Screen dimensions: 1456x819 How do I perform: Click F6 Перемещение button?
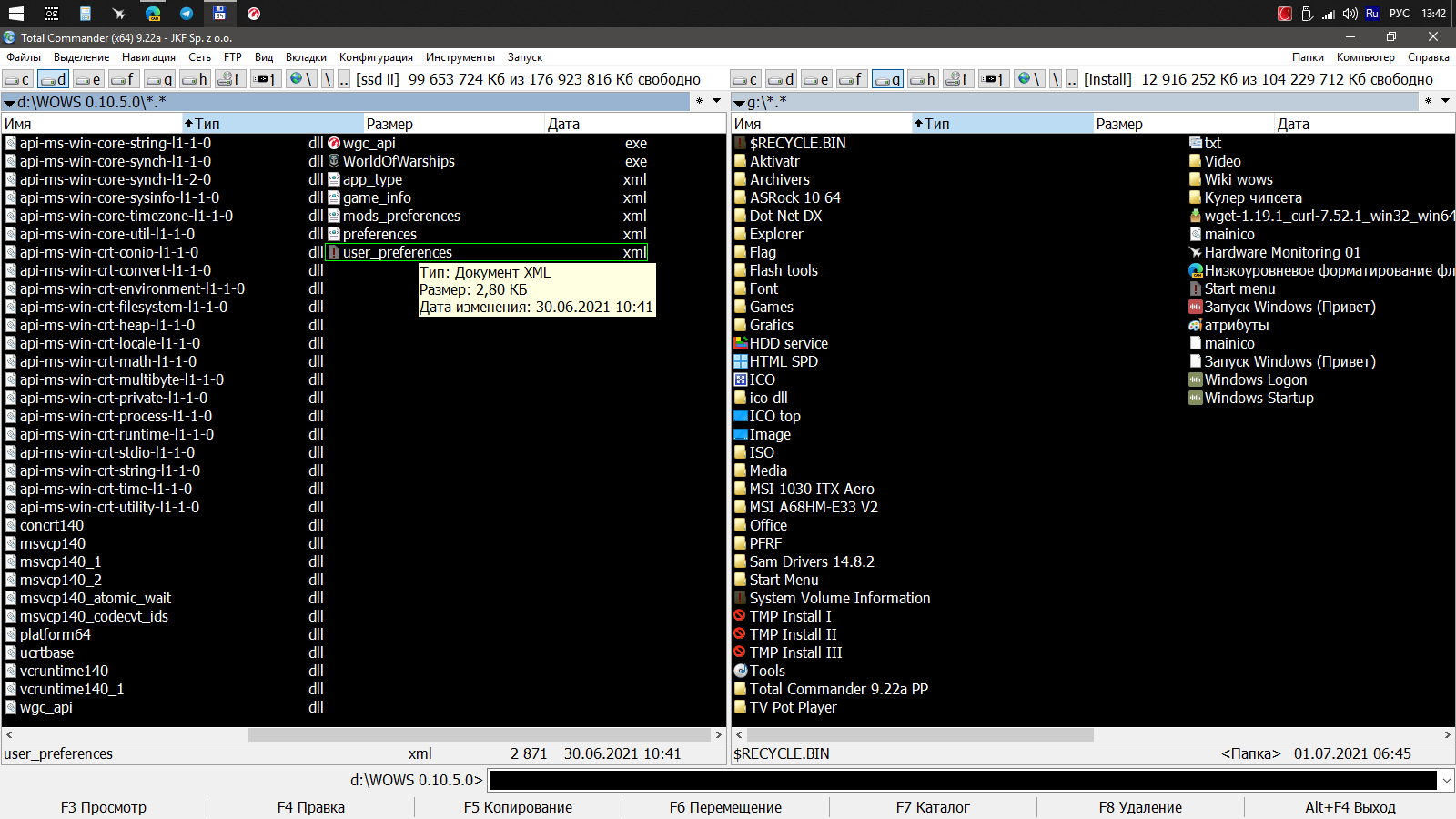[x=725, y=807]
